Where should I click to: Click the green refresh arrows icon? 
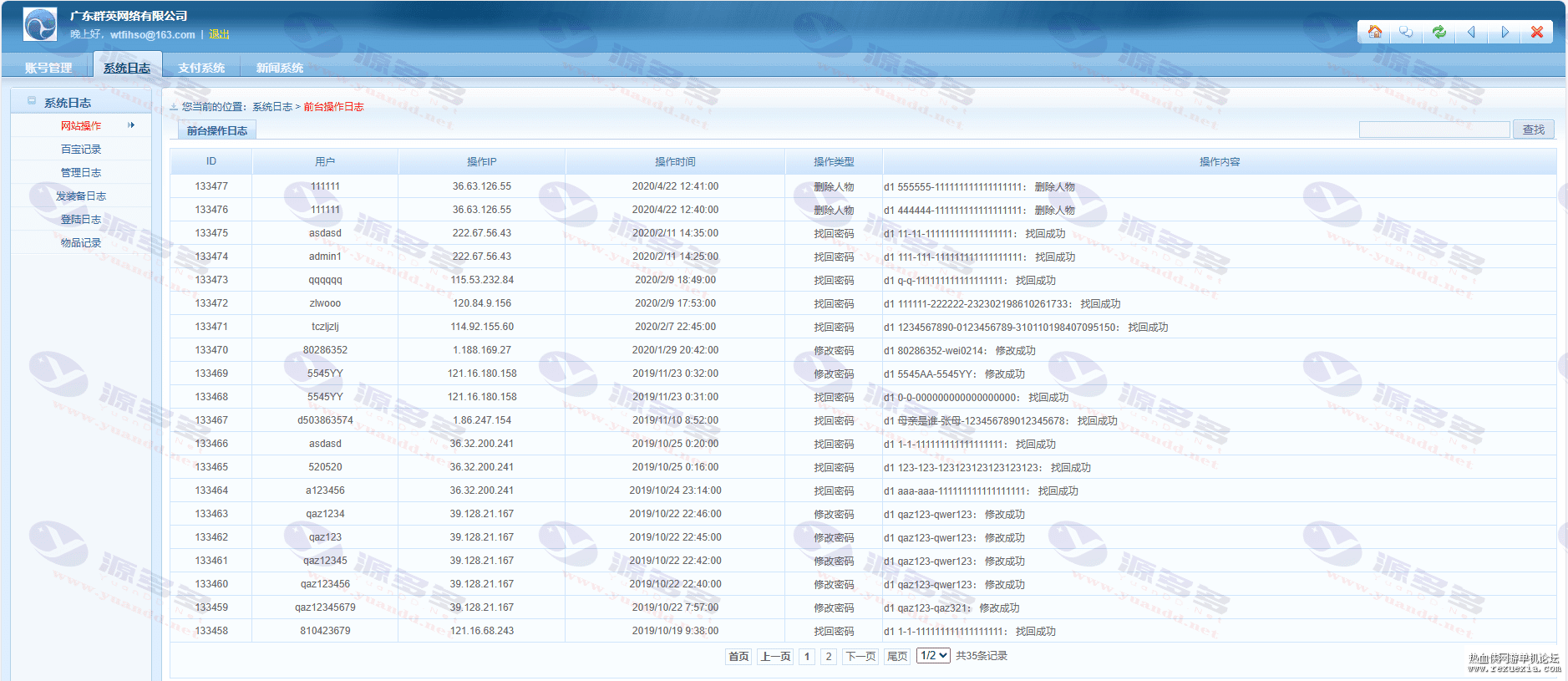pyautogui.click(x=1439, y=32)
